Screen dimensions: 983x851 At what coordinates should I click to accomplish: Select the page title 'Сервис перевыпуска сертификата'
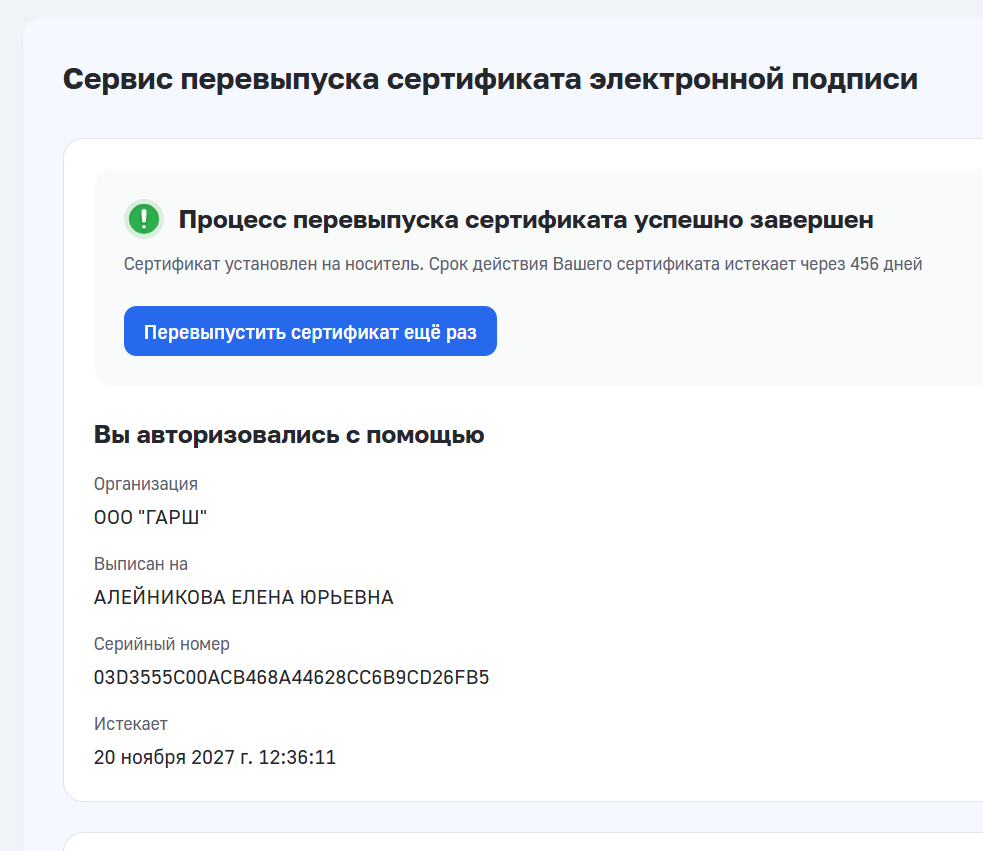pyautogui.click(x=322, y=80)
